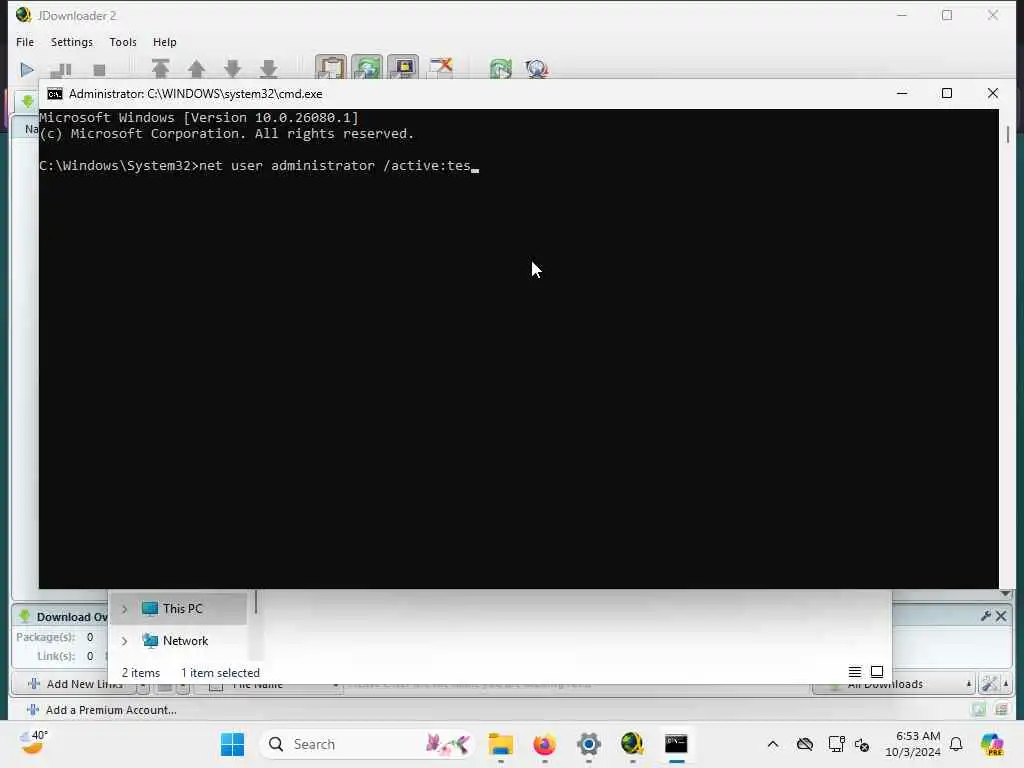Click inside the command prompt text area
1024x768 pixels.
(x=519, y=349)
